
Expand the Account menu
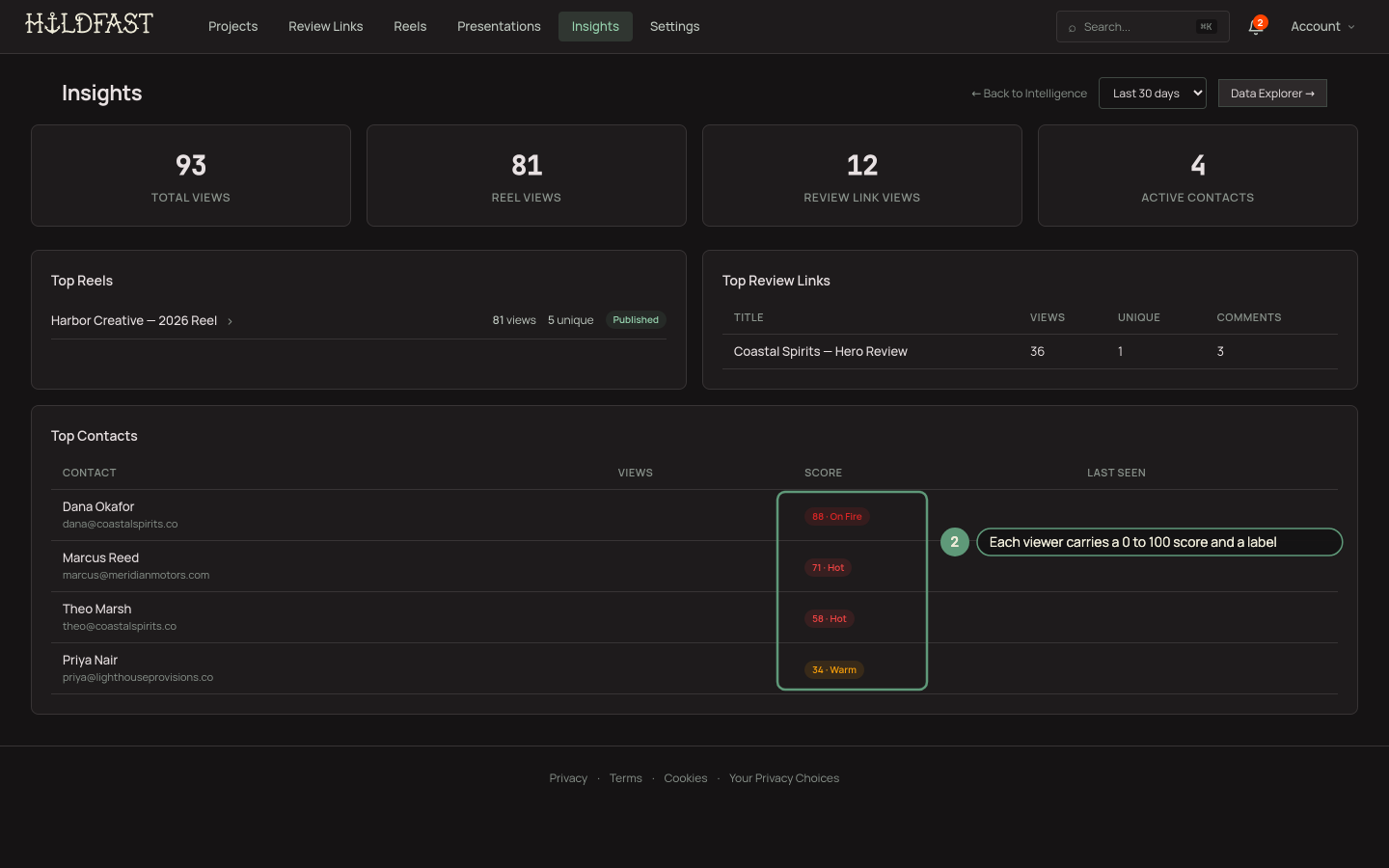tap(1322, 27)
